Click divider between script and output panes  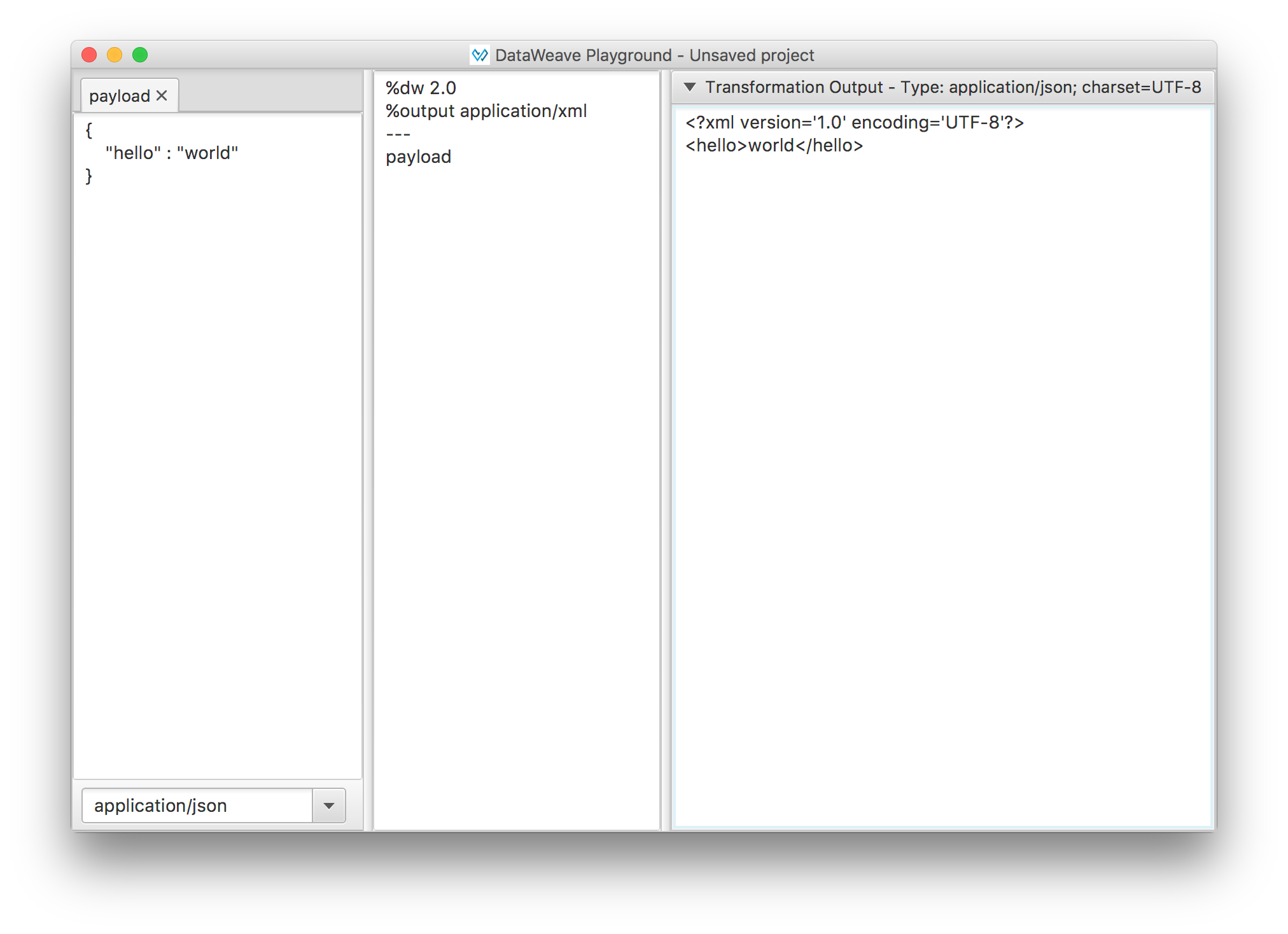[666, 445]
